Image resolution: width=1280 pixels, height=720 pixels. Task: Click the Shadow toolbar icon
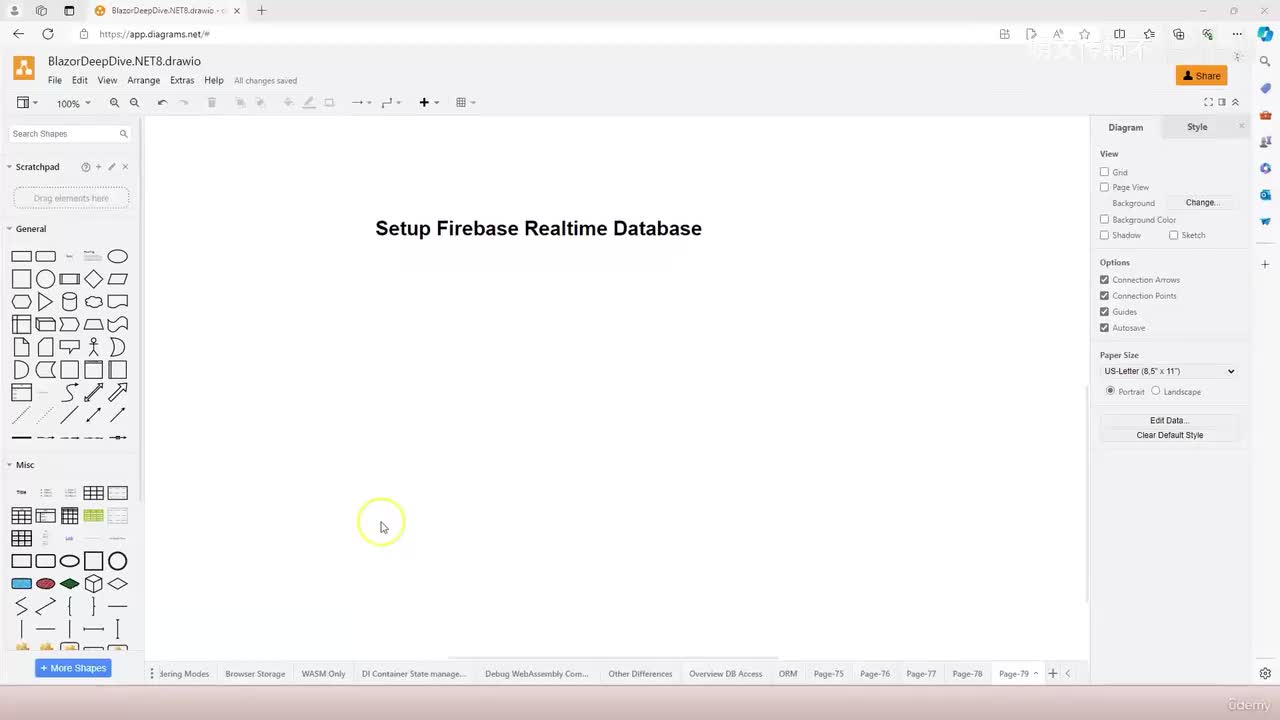tap(329, 103)
